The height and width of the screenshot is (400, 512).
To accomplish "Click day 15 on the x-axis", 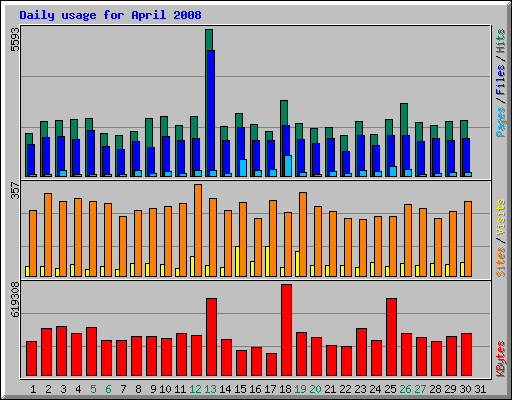I will [x=240, y=389].
